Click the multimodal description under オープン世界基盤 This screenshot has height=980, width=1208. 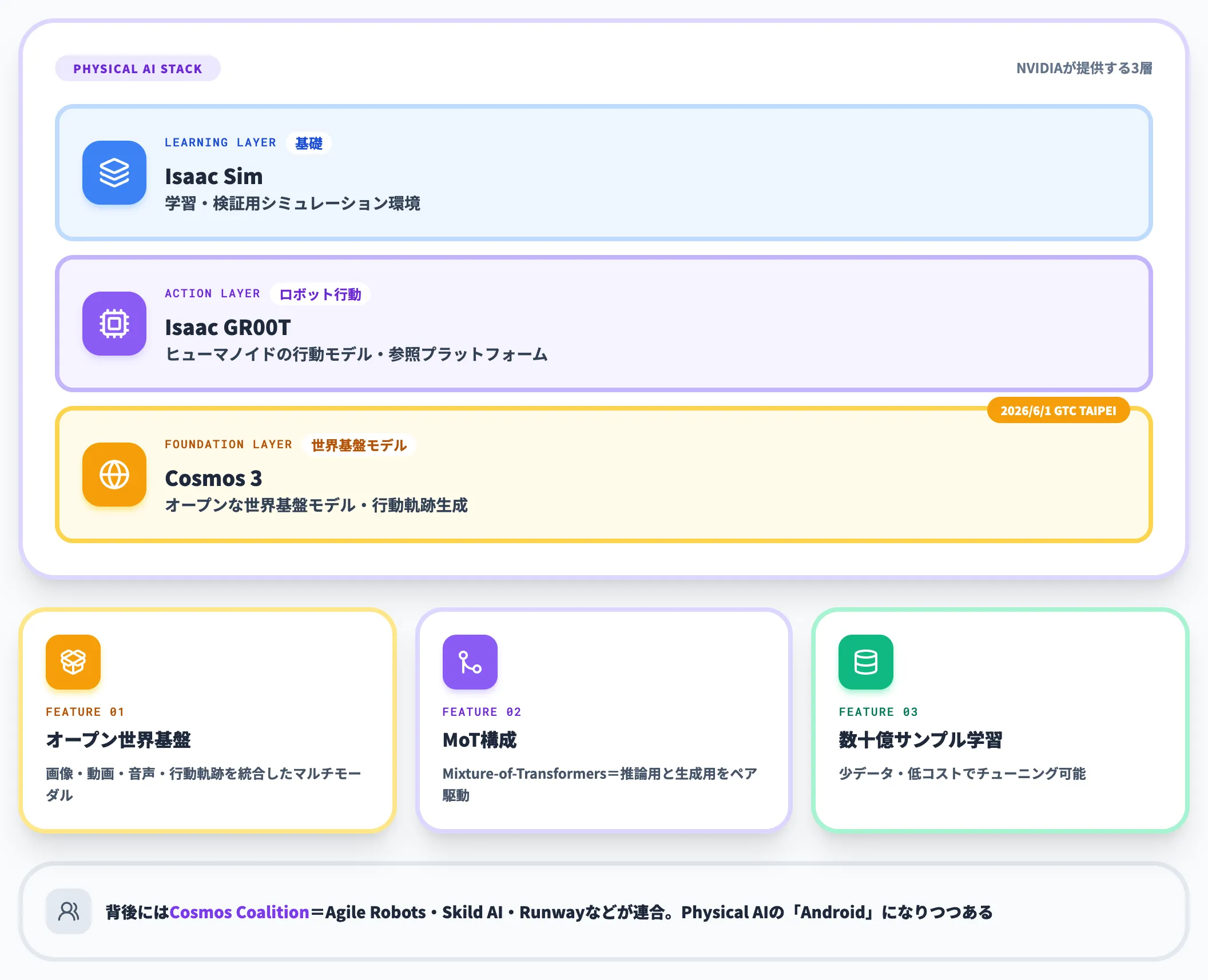(x=204, y=784)
